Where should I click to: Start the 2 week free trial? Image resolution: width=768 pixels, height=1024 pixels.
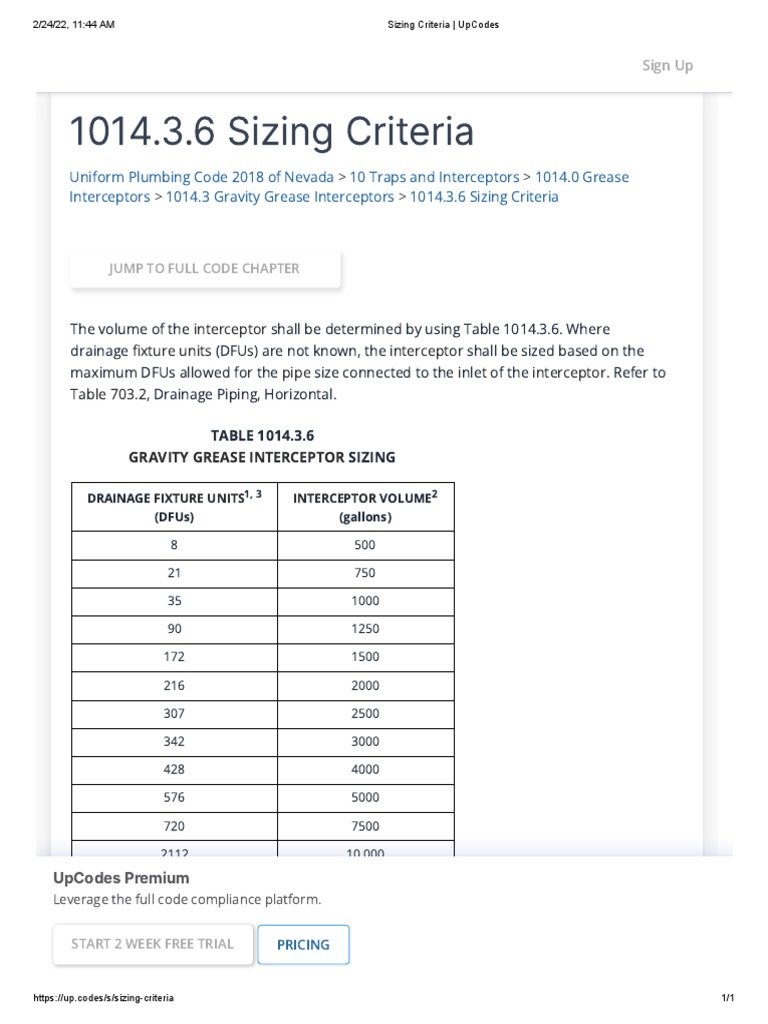click(x=152, y=944)
